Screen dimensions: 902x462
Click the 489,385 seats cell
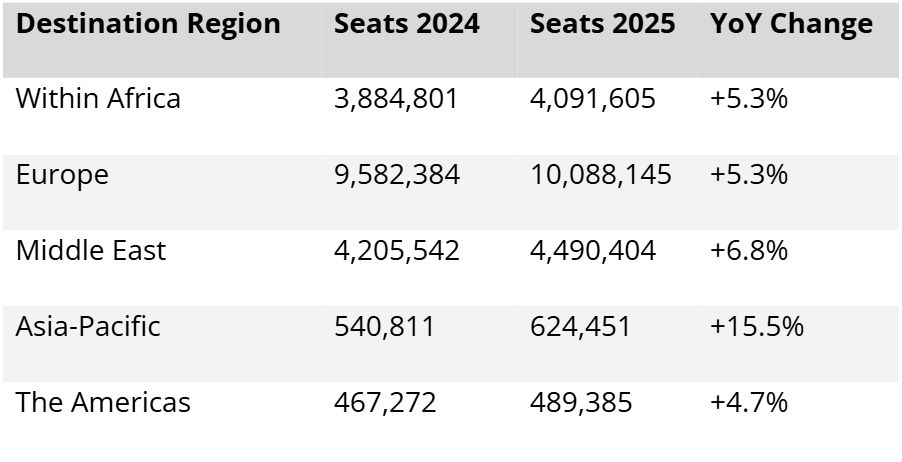coord(581,403)
